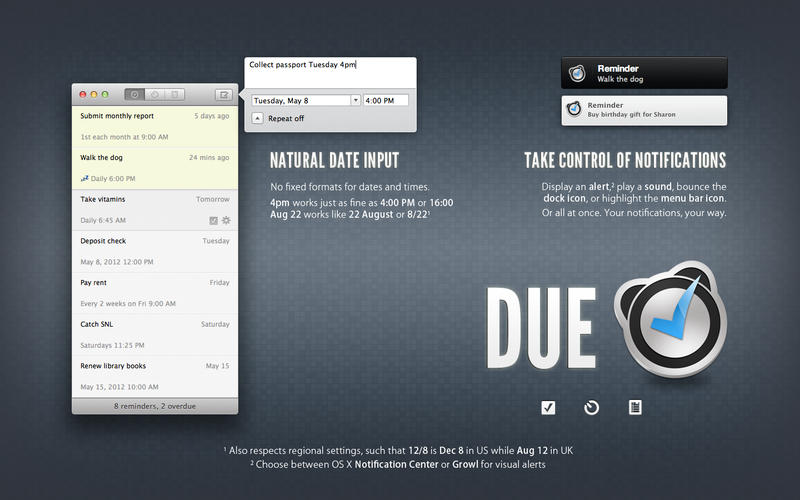Select the Take vitamins reminder title

103,199
